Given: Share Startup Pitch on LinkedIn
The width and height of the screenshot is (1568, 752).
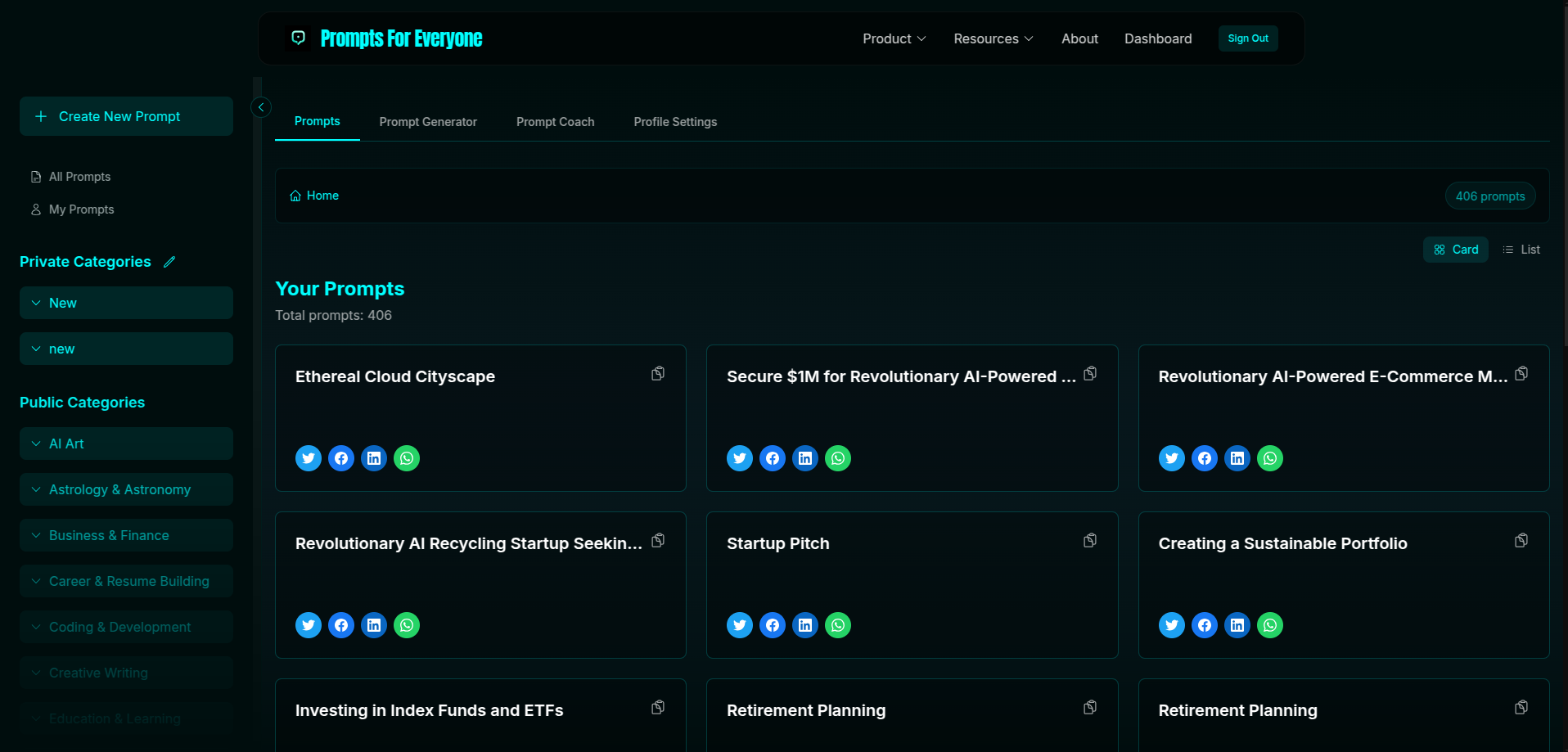Looking at the screenshot, I should pyautogui.click(x=805, y=625).
